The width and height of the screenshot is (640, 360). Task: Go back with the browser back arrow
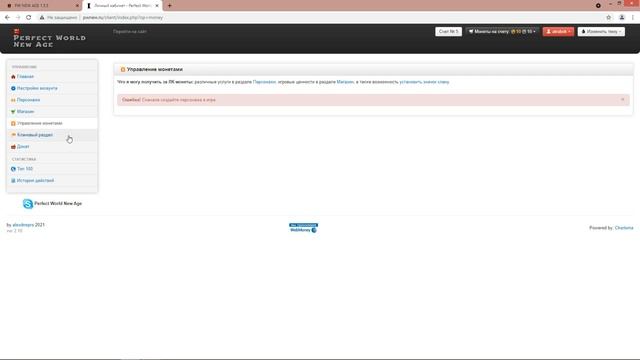click(x=7, y=18)
